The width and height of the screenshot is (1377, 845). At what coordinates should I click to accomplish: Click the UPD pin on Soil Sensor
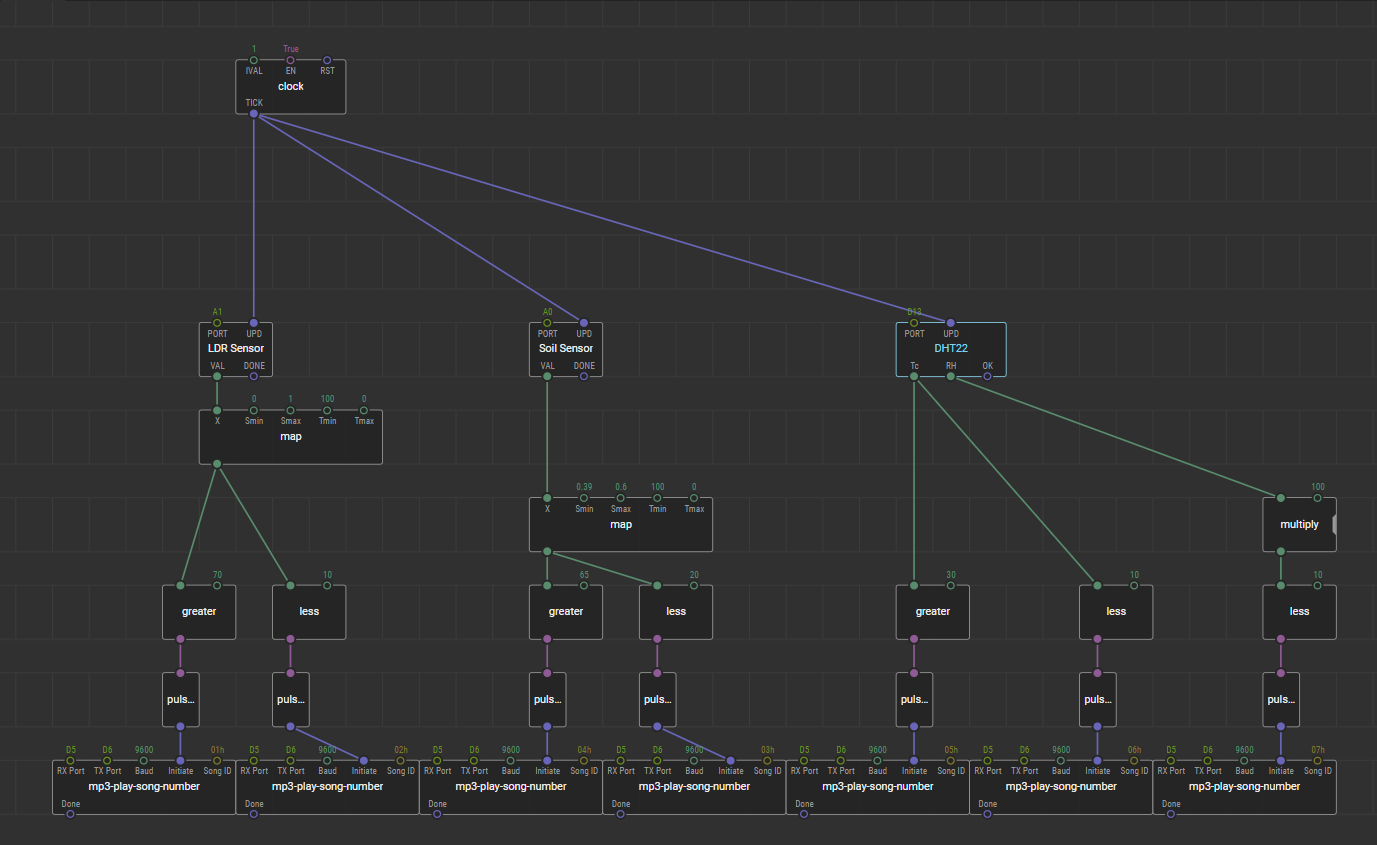click(x=584, y=323)
